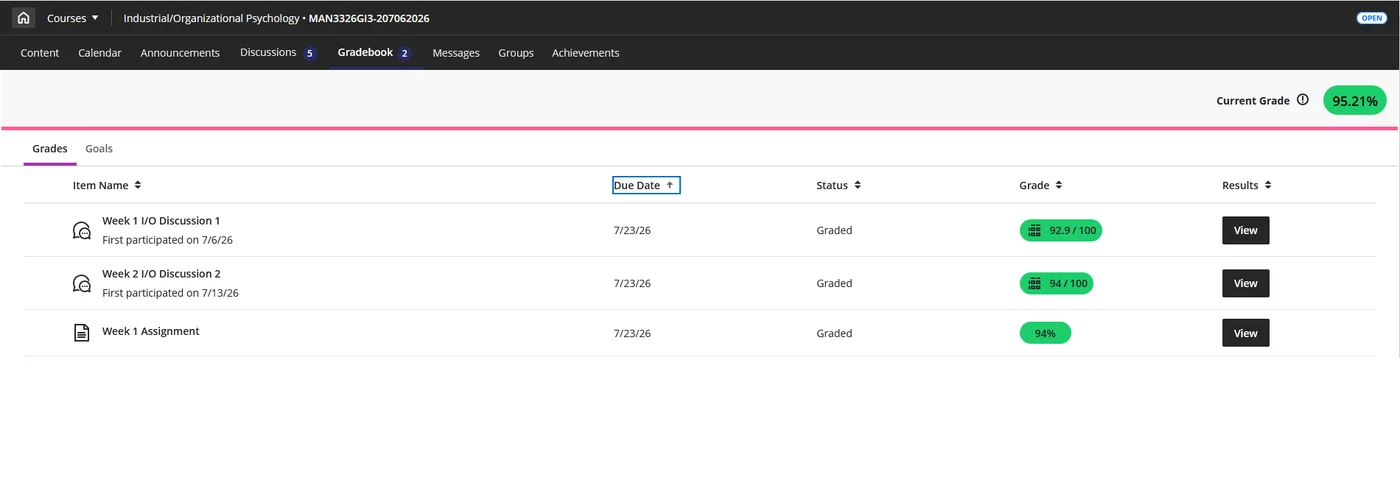
Task: Open the Messages tab
Action: (456, 53)
